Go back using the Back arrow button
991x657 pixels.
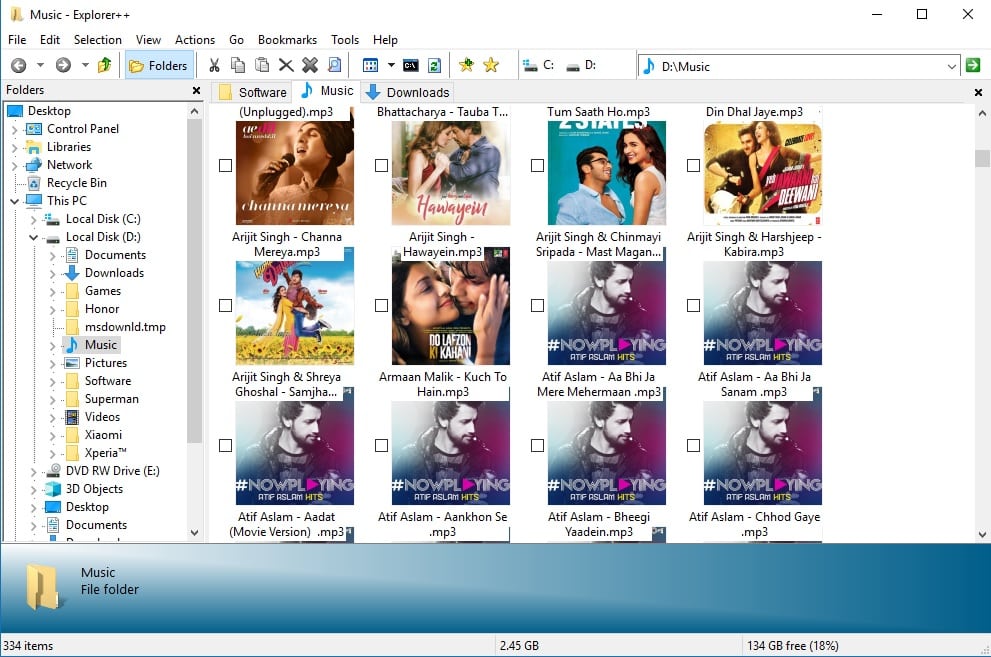coord(19,65)
